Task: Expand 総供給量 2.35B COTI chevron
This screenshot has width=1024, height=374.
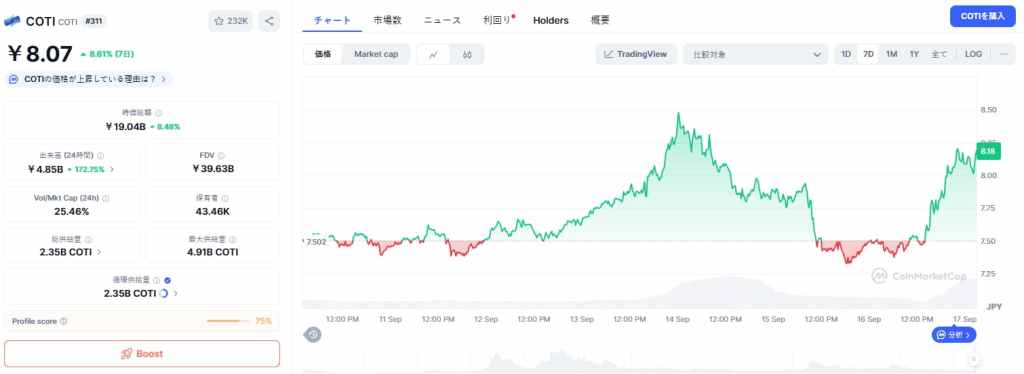Action: 99,252
